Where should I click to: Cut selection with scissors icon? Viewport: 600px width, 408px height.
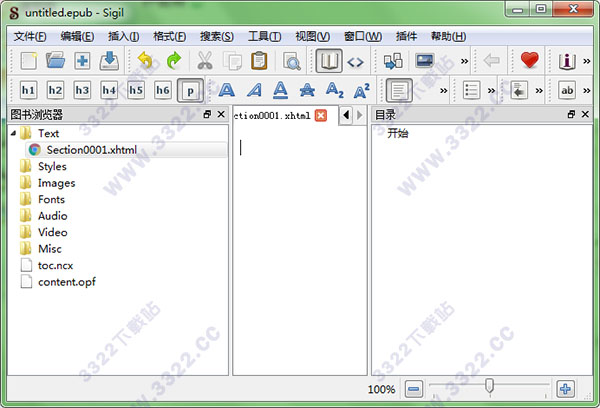[x=205, y=60]
